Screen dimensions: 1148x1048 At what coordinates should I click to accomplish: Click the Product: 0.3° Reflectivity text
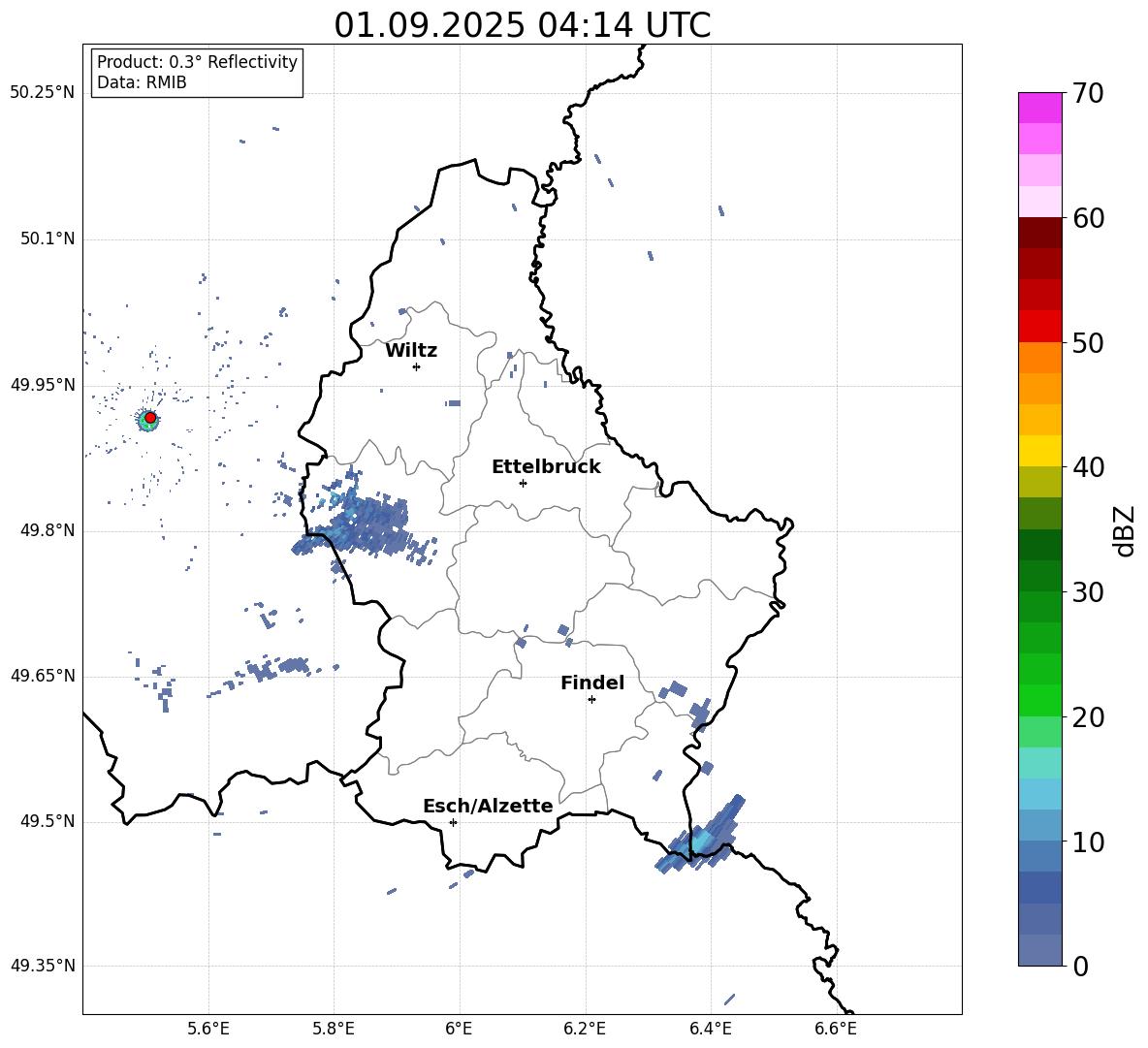pyautogui.click(x=197, y=62)
